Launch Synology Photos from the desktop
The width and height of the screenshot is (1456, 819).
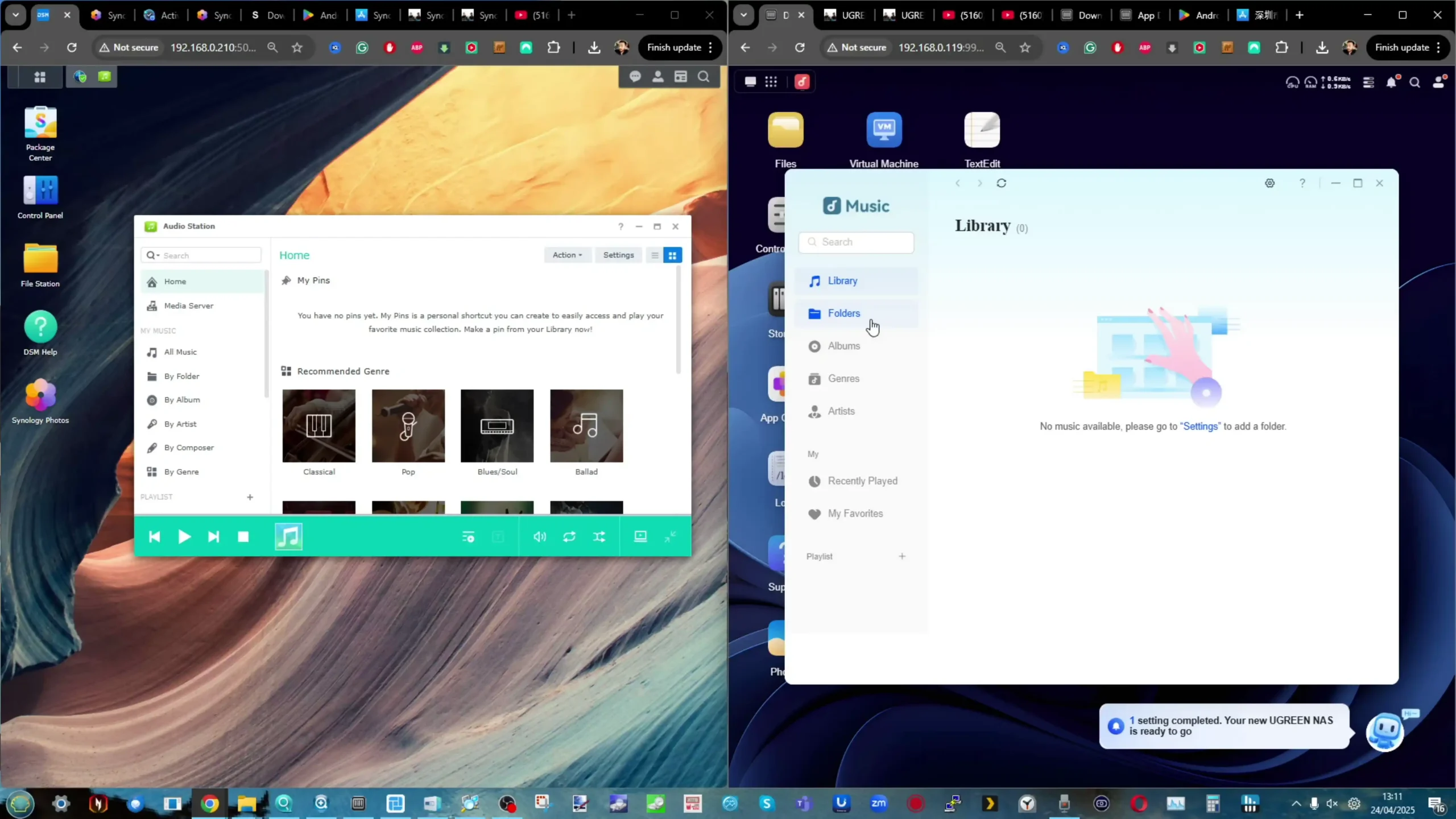(x=40, y=402)
